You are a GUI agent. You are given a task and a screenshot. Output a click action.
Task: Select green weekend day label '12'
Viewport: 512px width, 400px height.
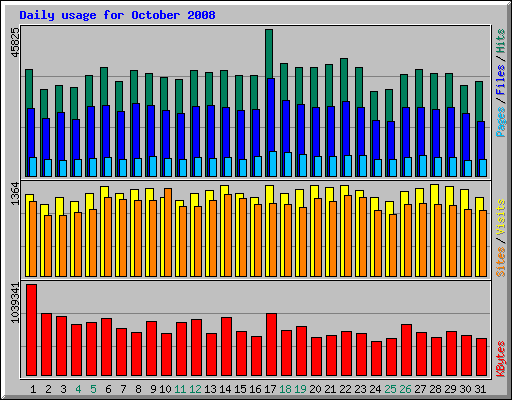click(195, 389)
